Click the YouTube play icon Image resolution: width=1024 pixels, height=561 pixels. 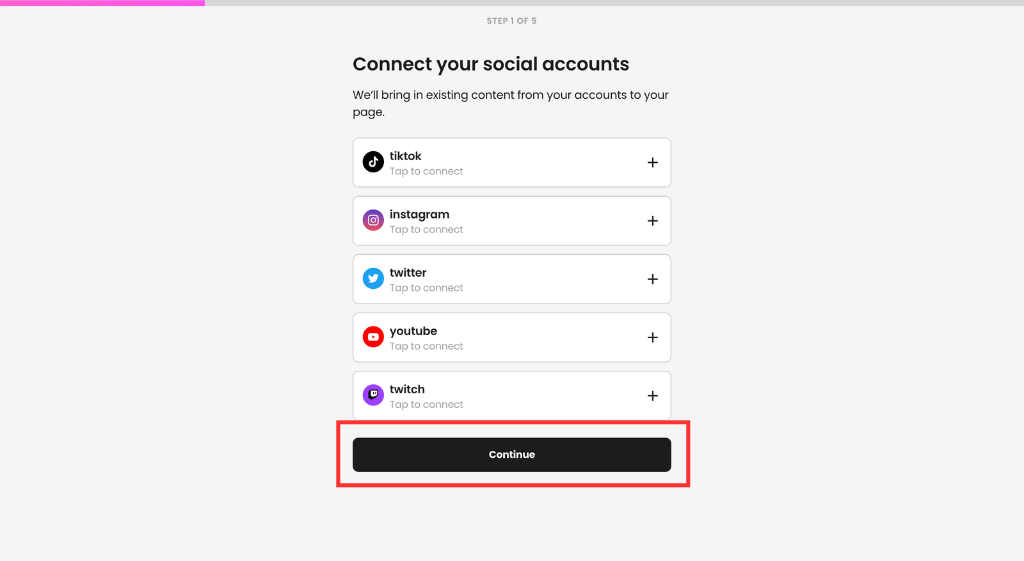pos(373,337)
